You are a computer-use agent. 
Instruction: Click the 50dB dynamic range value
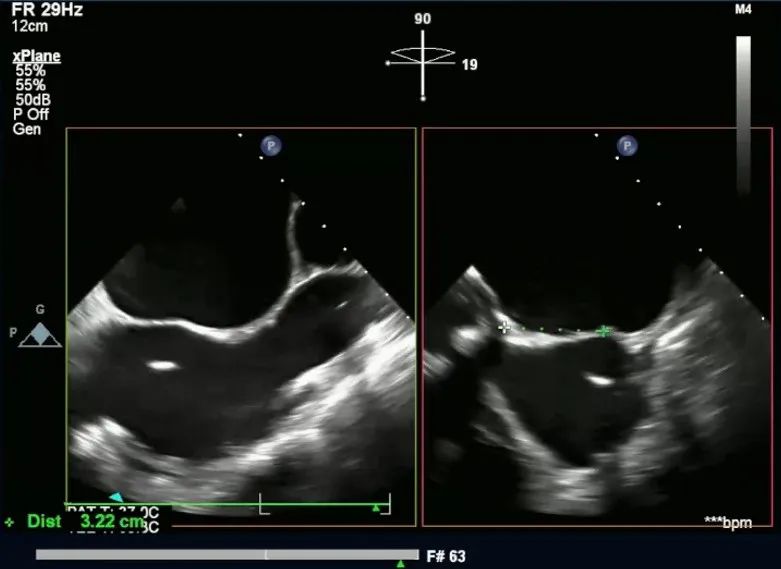click(x=34, y=99)
